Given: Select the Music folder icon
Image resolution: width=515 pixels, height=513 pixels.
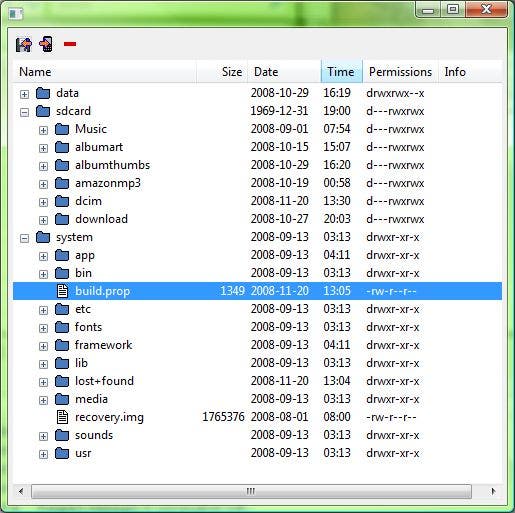Looking at the screenshot, I should (x=62, y=129).
